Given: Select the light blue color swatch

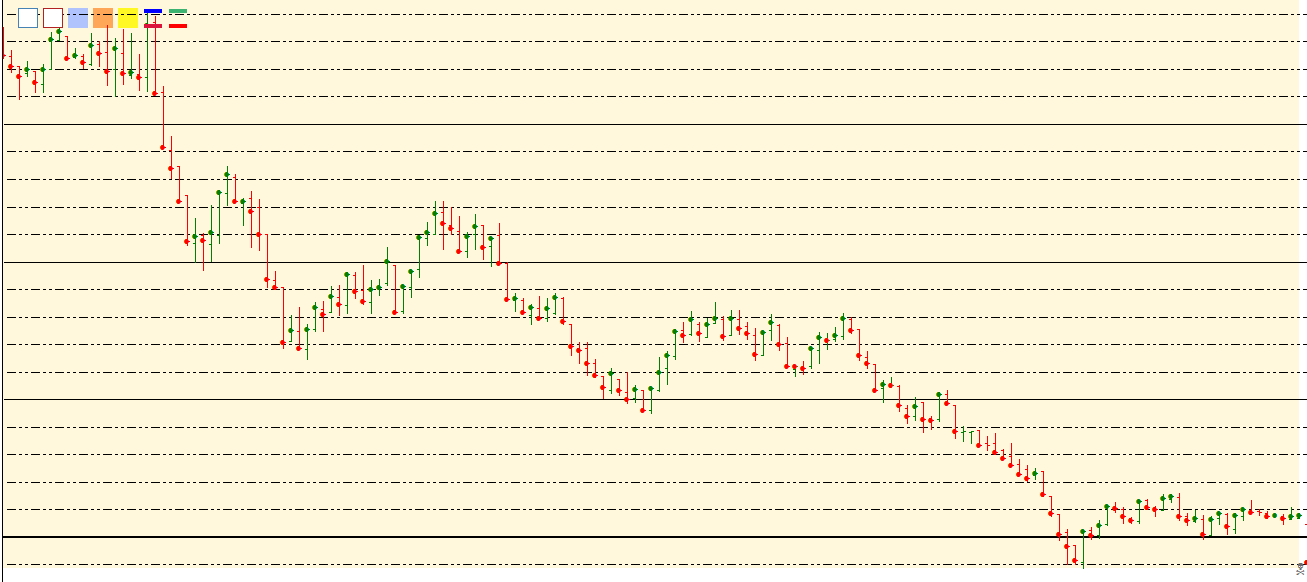Looking at the screenshot, I should [x=78, y=18].
